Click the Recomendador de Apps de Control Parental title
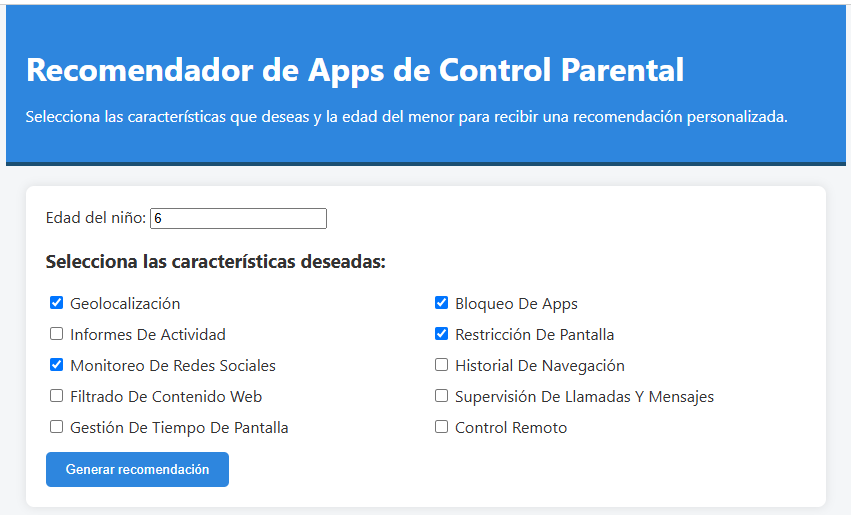Screen dimensions: 851x515 coord(355,70)
